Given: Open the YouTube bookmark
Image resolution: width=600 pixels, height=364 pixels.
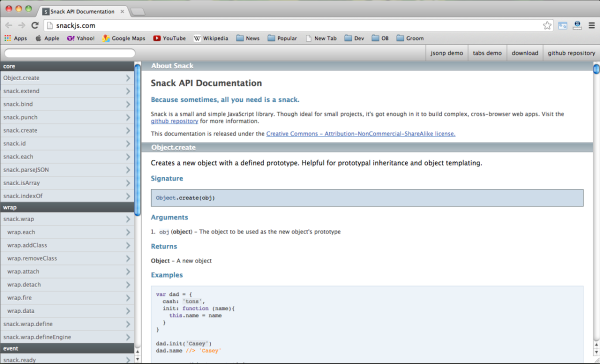Looking at the screenshot, I should click(169, 38).
